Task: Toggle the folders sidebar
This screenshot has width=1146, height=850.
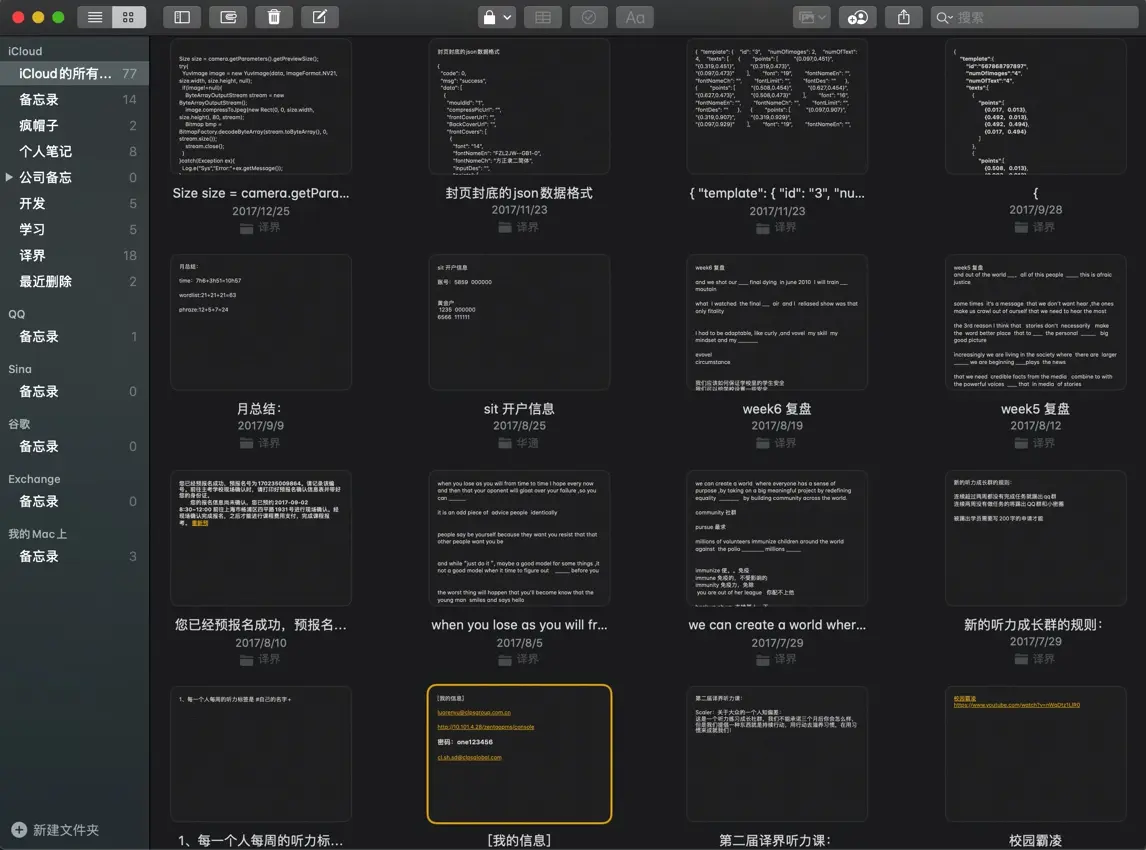Action: click(182, 17)
